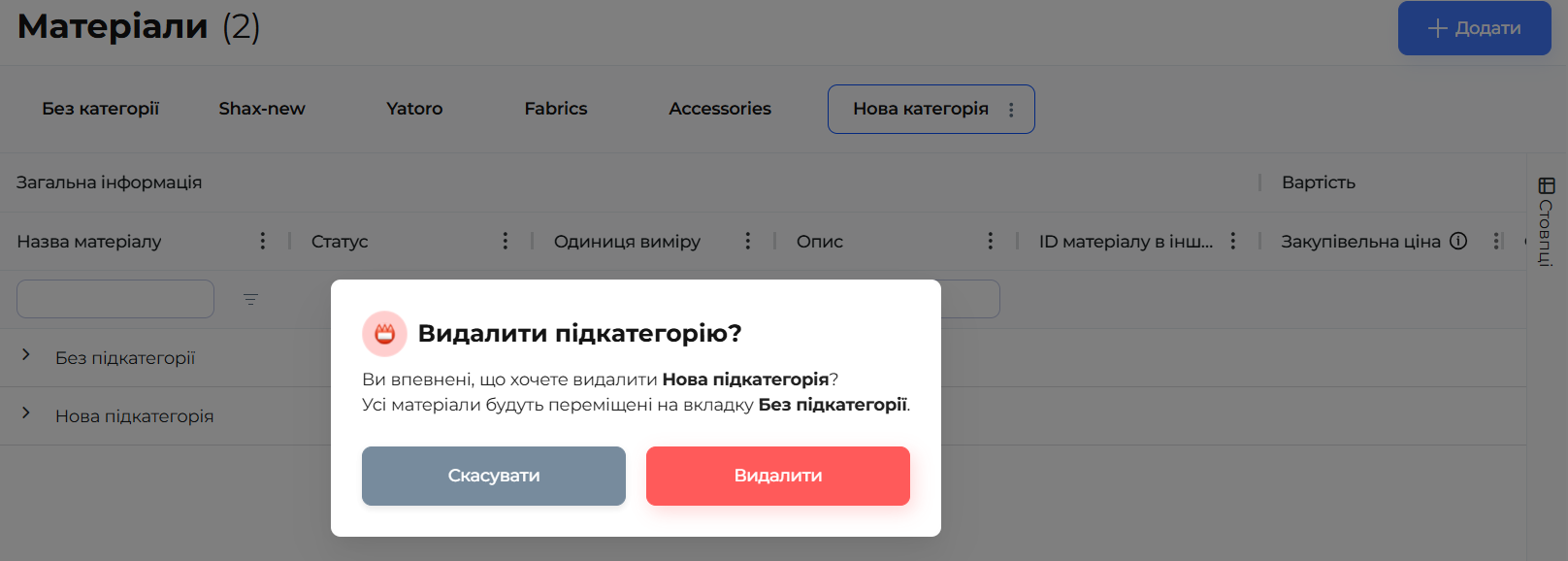Expand the Без підкатегорії group

pos(26,355)
